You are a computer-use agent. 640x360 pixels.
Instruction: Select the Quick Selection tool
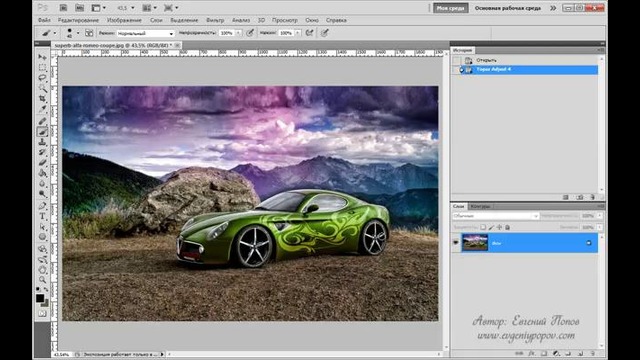coord(42,88)
